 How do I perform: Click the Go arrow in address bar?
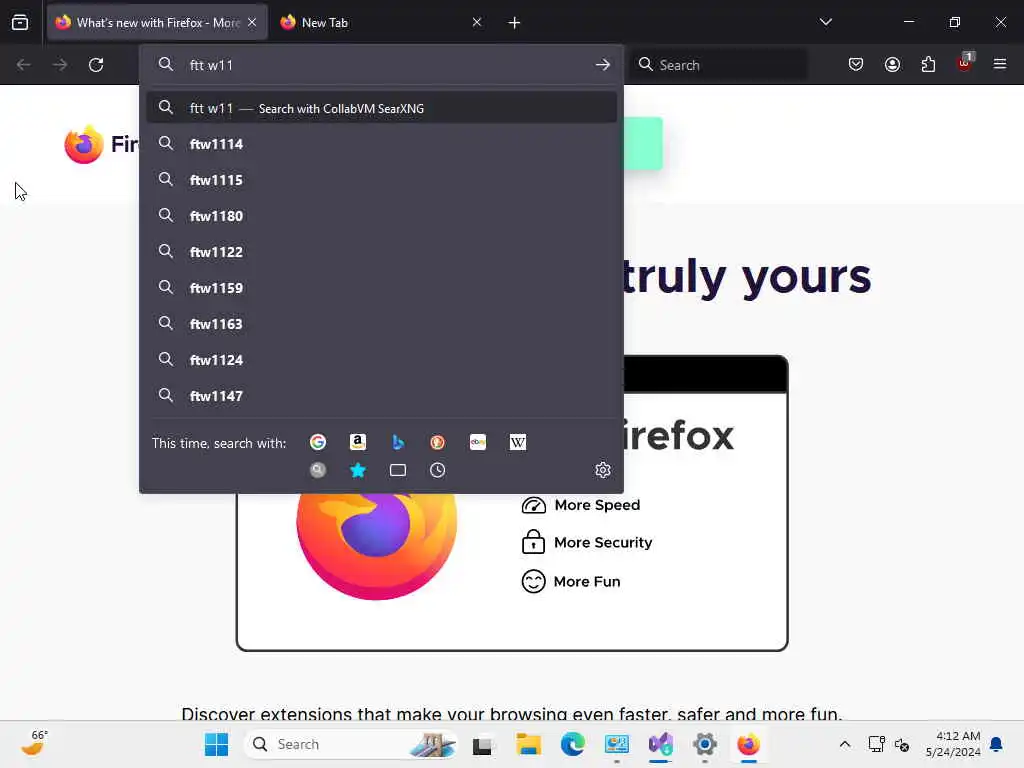pos(602,65)
